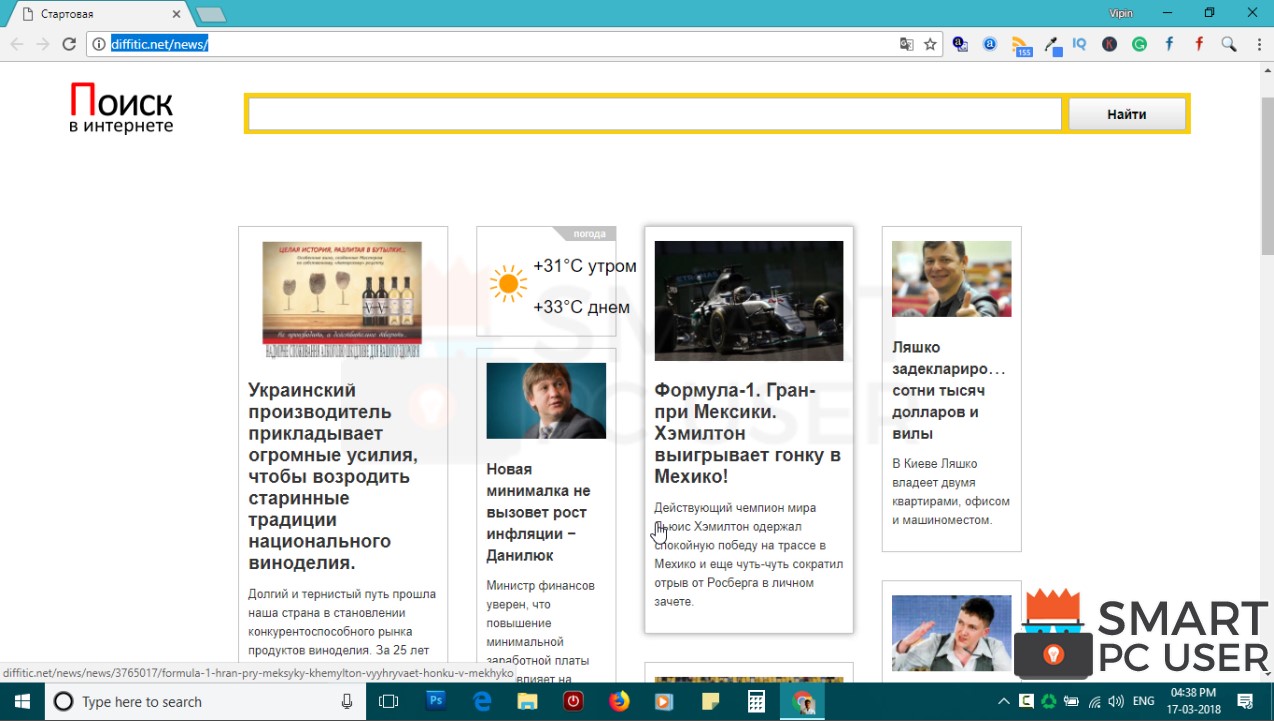1274x721 pixels.
Task: Open the Grammarly extension icon
Action: click(1139, 44)
